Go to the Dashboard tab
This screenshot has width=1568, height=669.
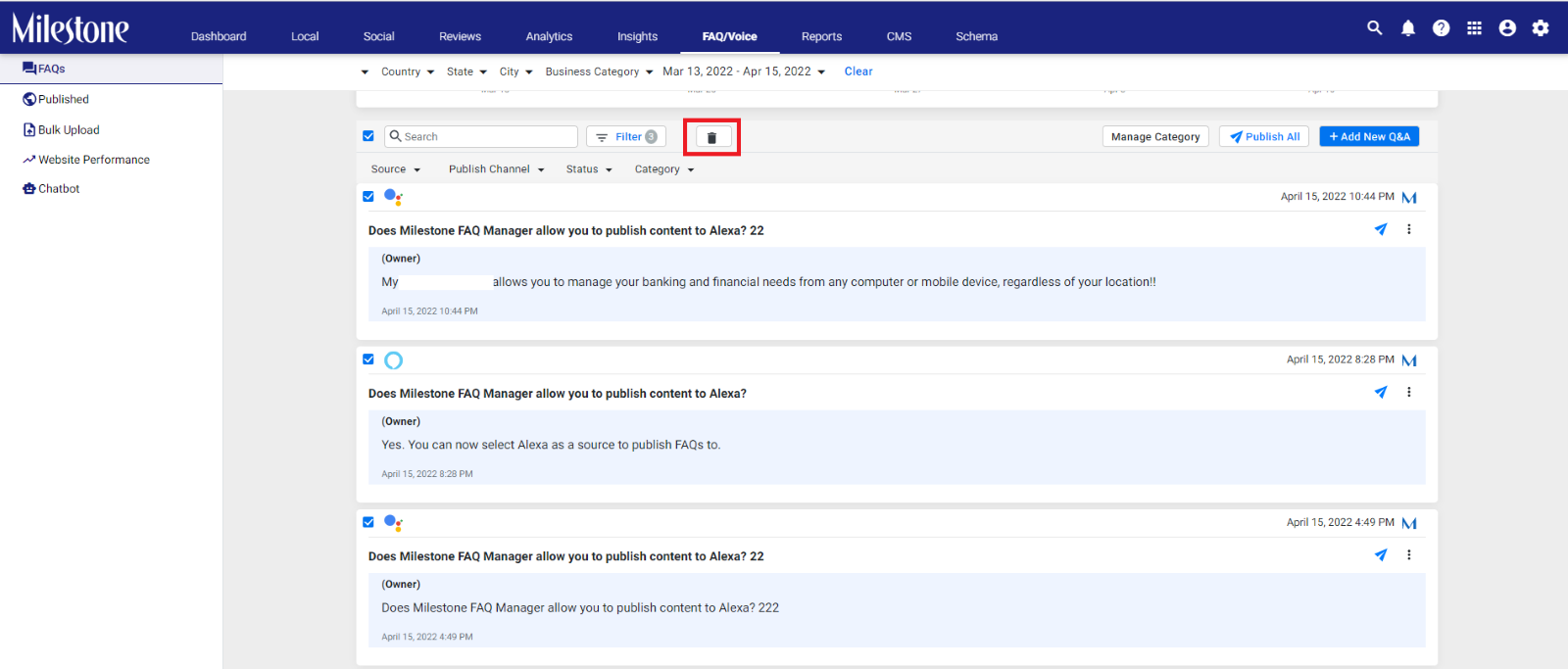click(x=219, y=36)
